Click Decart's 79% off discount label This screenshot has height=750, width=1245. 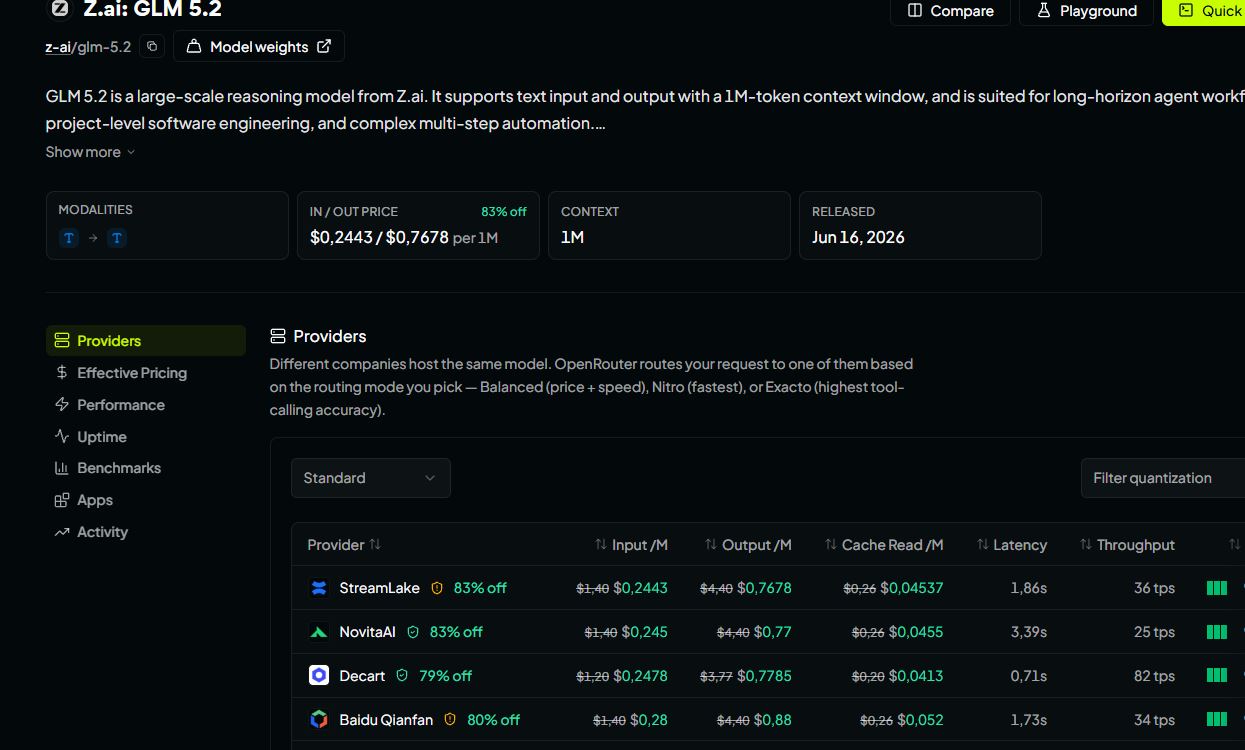(445, 676)
